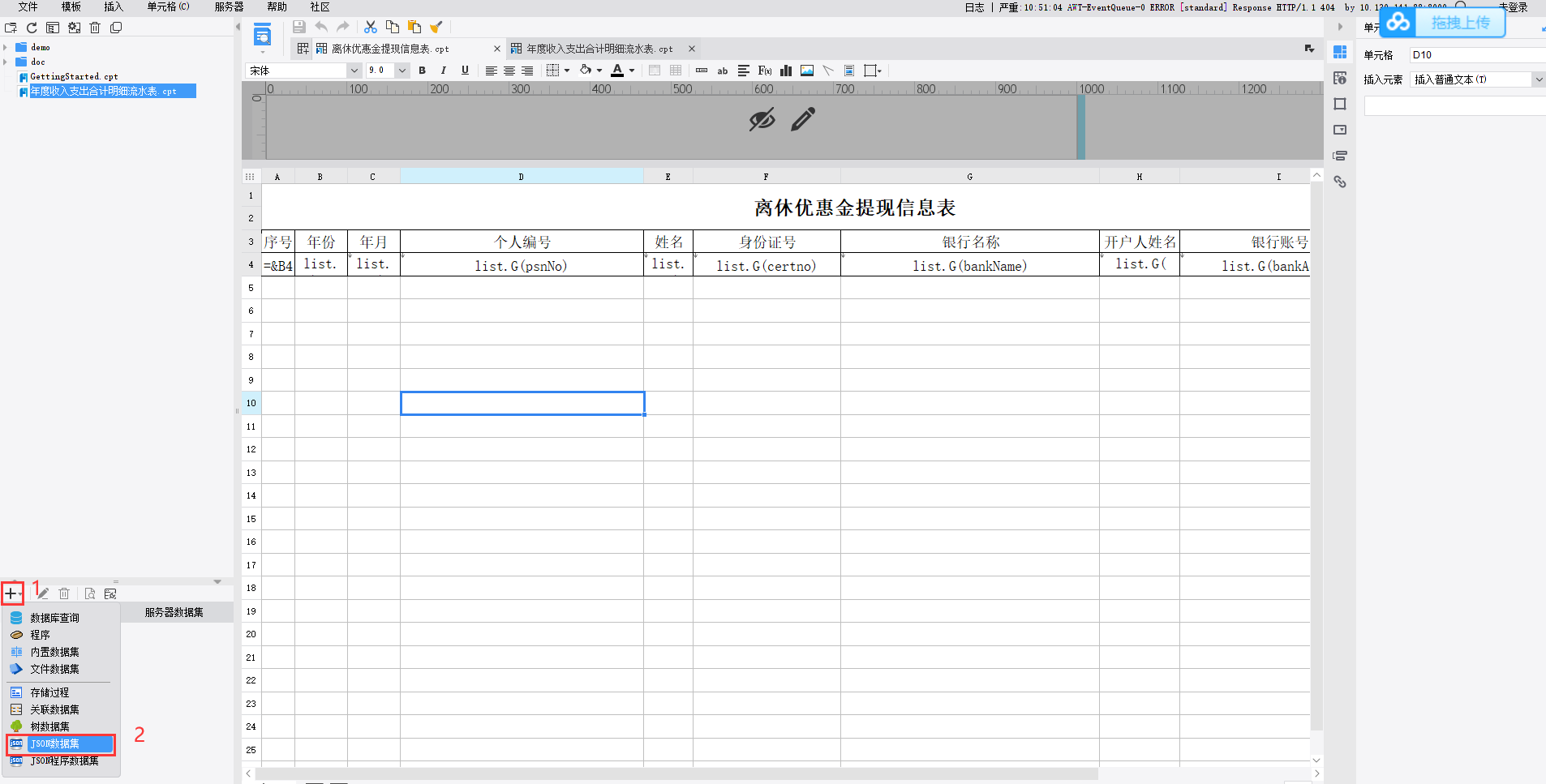Close the 年度收入支出合计明细流水表.cpt tab
The image size is (1546, 784).
(692, 49)
